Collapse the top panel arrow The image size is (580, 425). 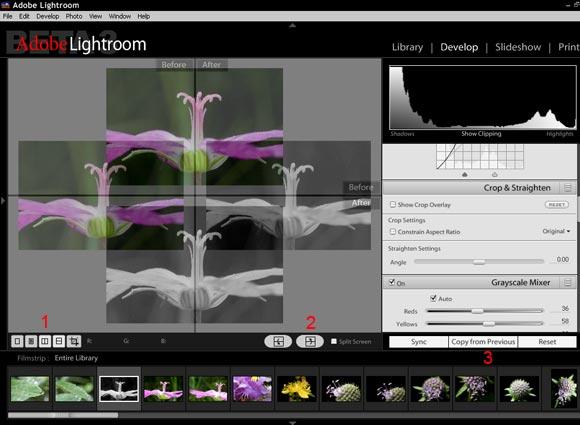292,26
